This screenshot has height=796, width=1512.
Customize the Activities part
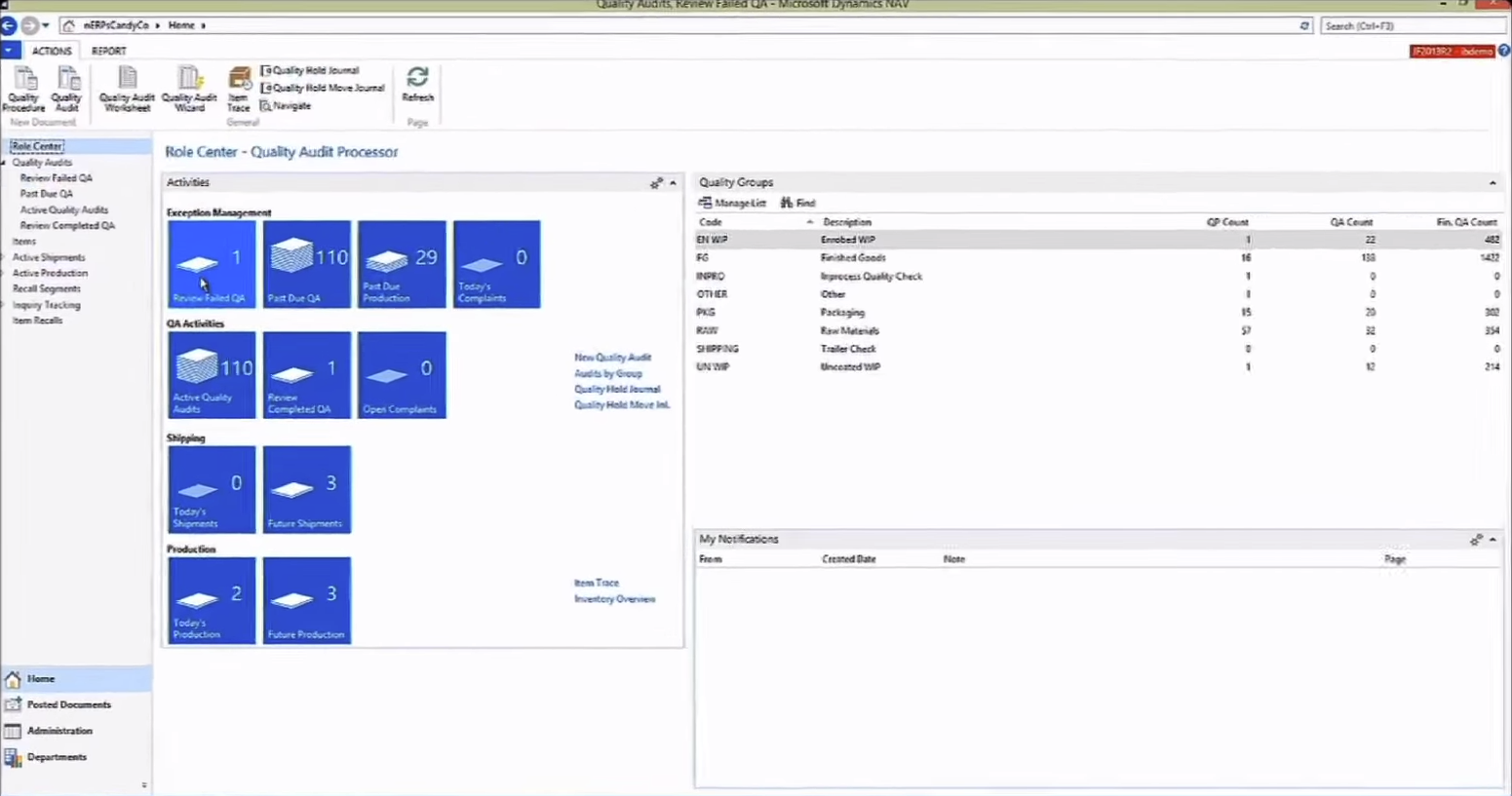point(656,183)
